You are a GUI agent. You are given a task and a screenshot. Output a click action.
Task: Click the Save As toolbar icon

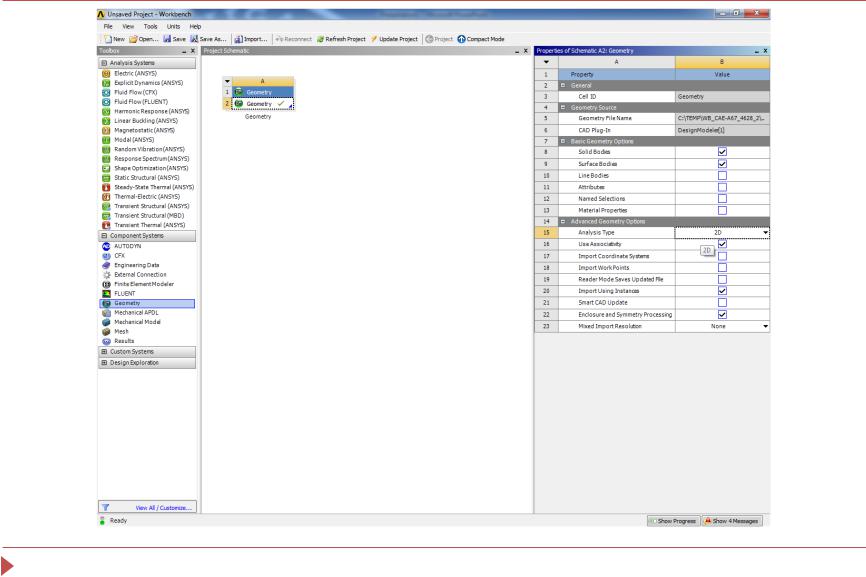[208, 39]
